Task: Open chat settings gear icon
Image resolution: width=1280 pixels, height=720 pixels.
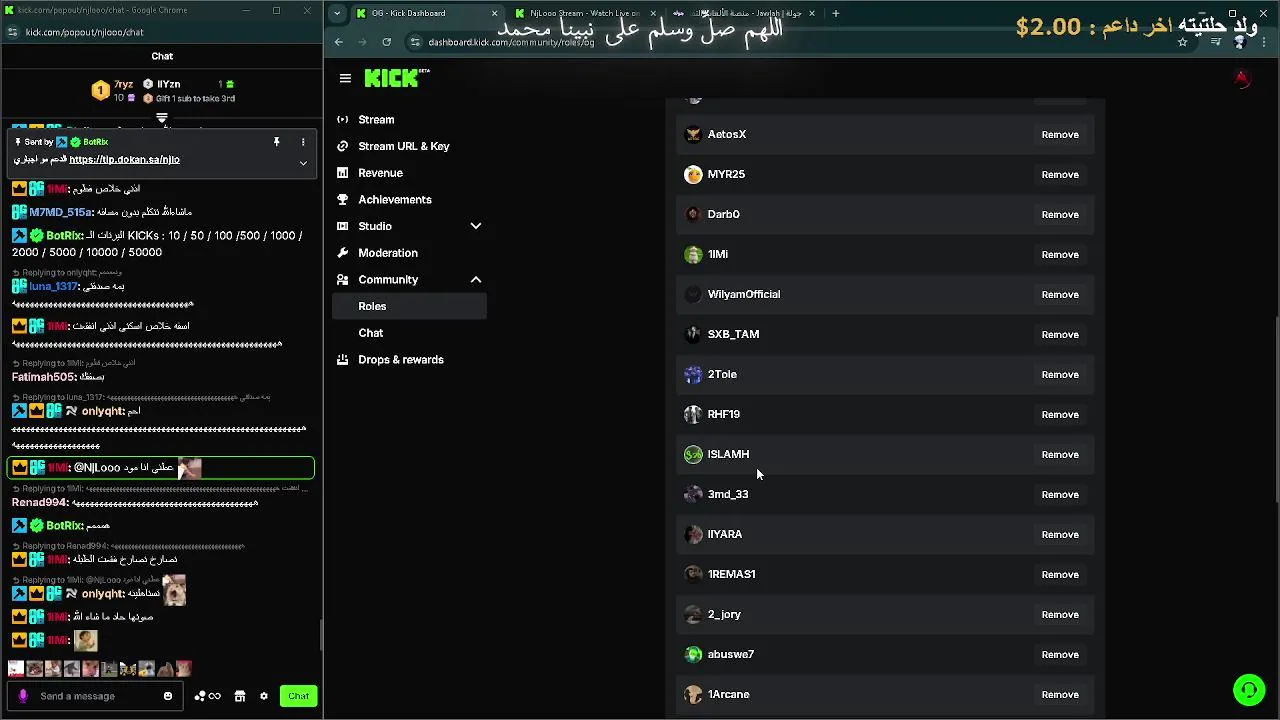Action: pos(264,696)
